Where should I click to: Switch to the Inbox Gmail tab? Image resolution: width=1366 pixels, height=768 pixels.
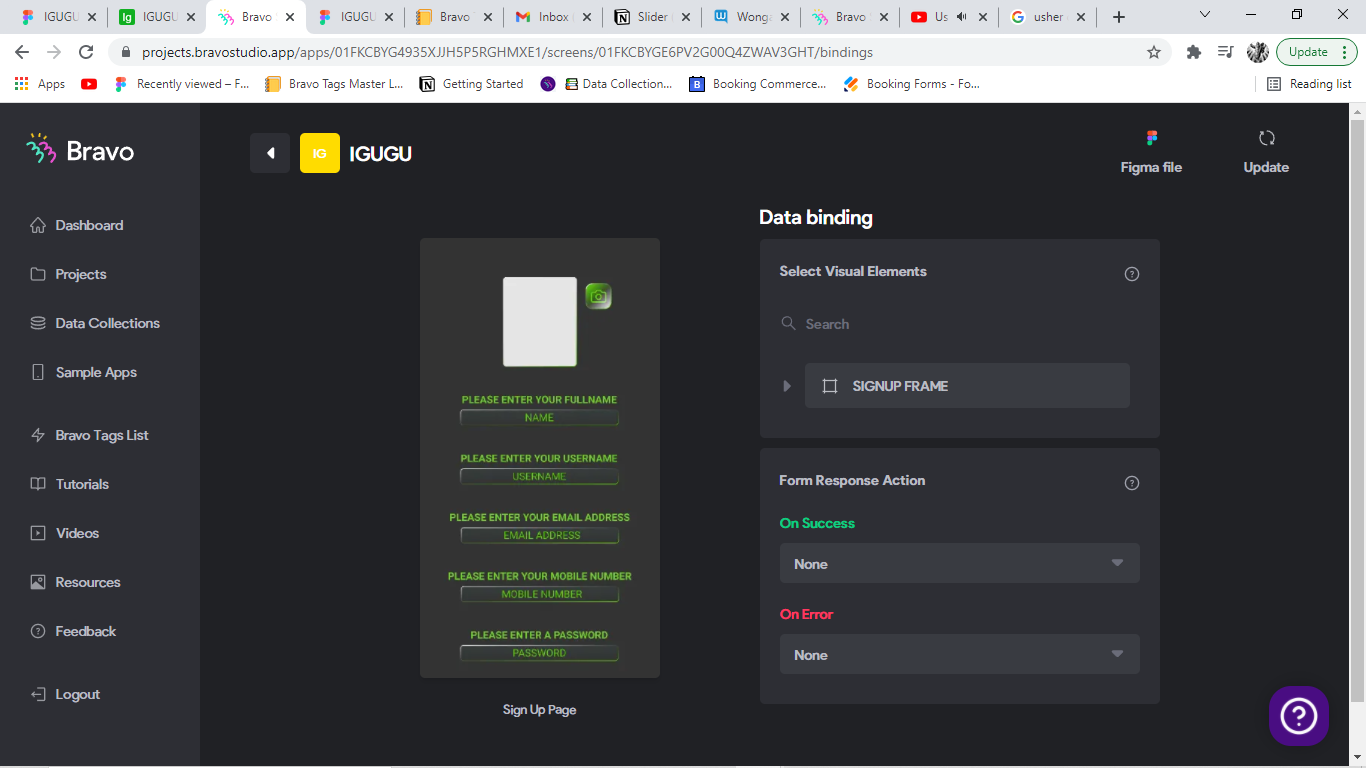(553, 17)
